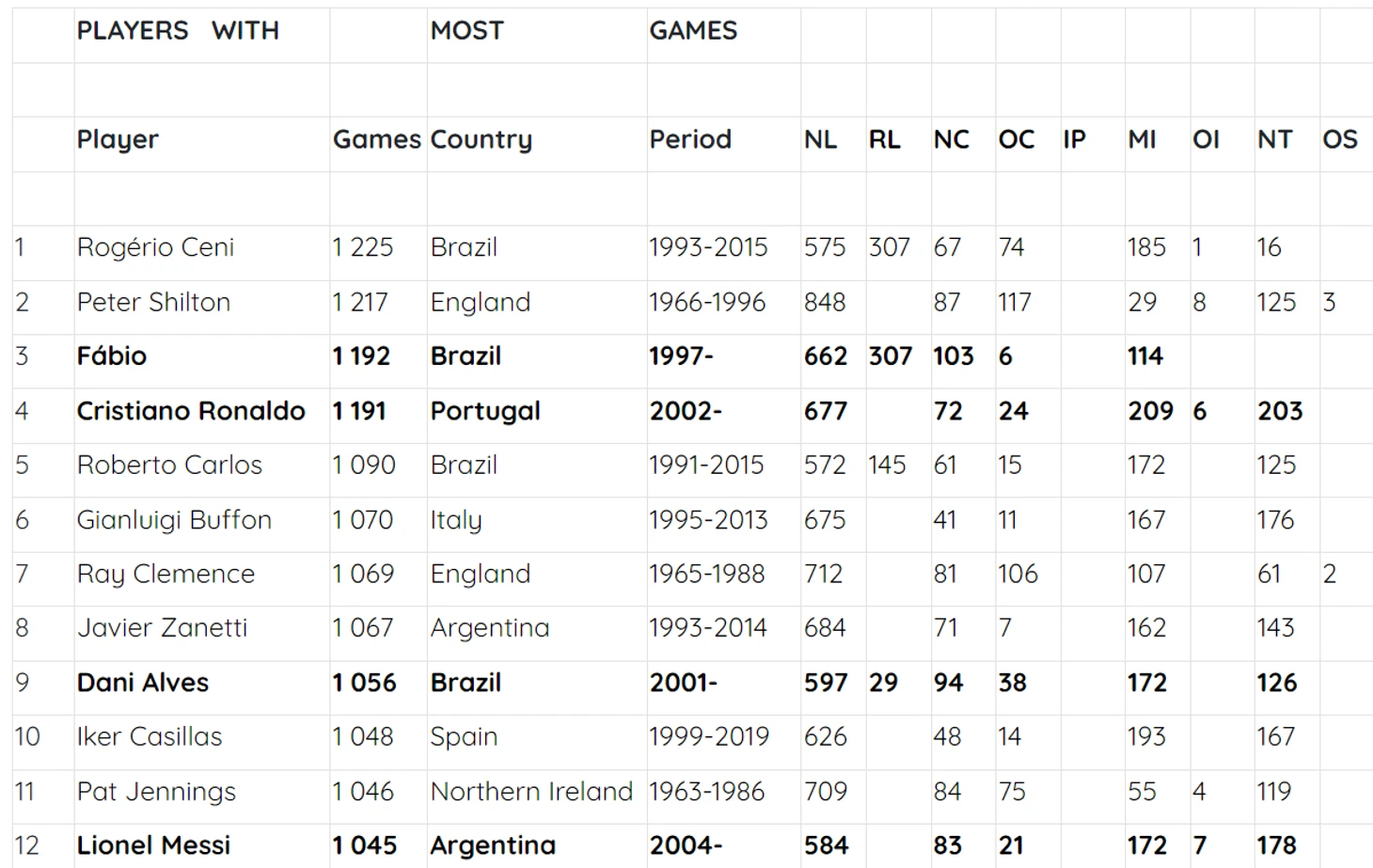Click the PLAYERS WITH title cell
This screenshot has height=868, width=1373.
[202, 31]
